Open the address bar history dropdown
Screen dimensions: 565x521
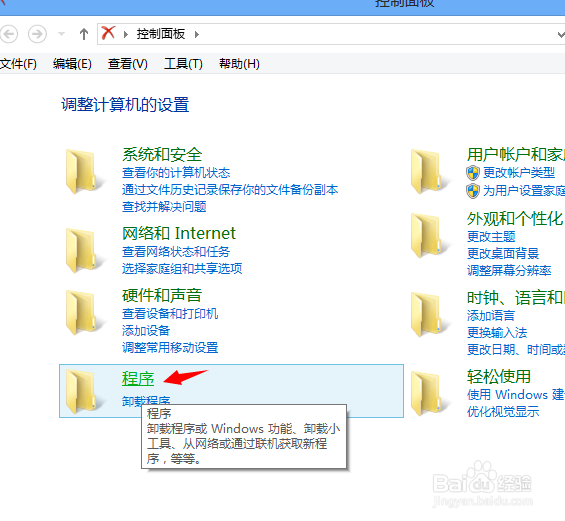tap(561, 35)
